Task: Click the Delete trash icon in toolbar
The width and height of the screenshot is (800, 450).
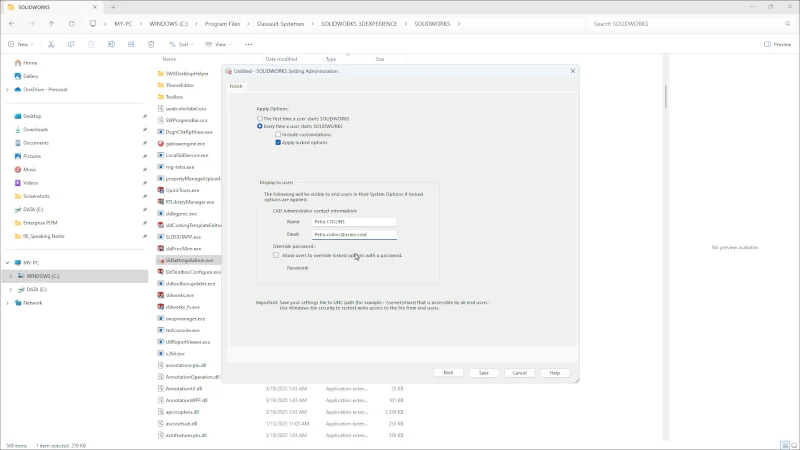Action: pos(150,44)
